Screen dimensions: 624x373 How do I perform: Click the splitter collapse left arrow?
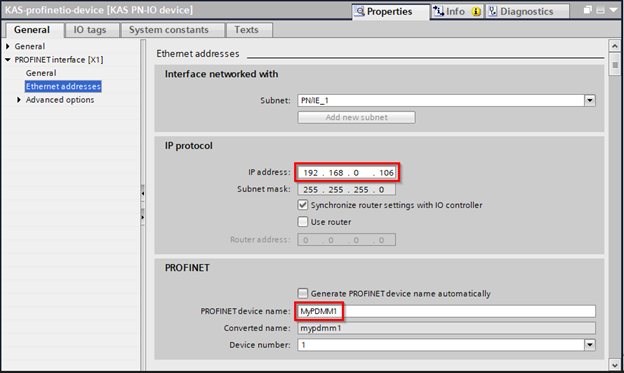(143, 193)
